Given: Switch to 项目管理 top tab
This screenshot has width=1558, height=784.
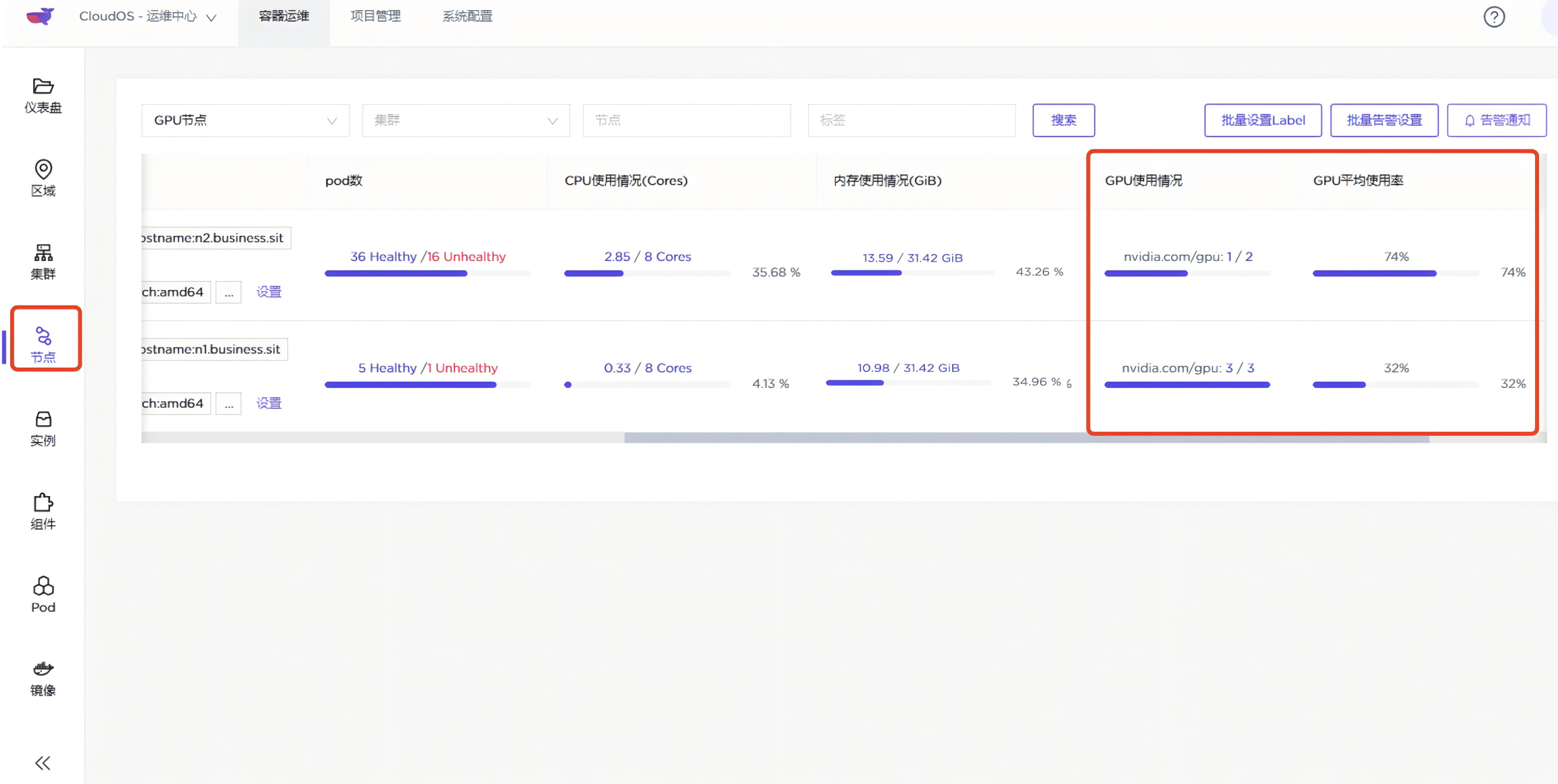Looking at the screenshot, I should (375, 16).
